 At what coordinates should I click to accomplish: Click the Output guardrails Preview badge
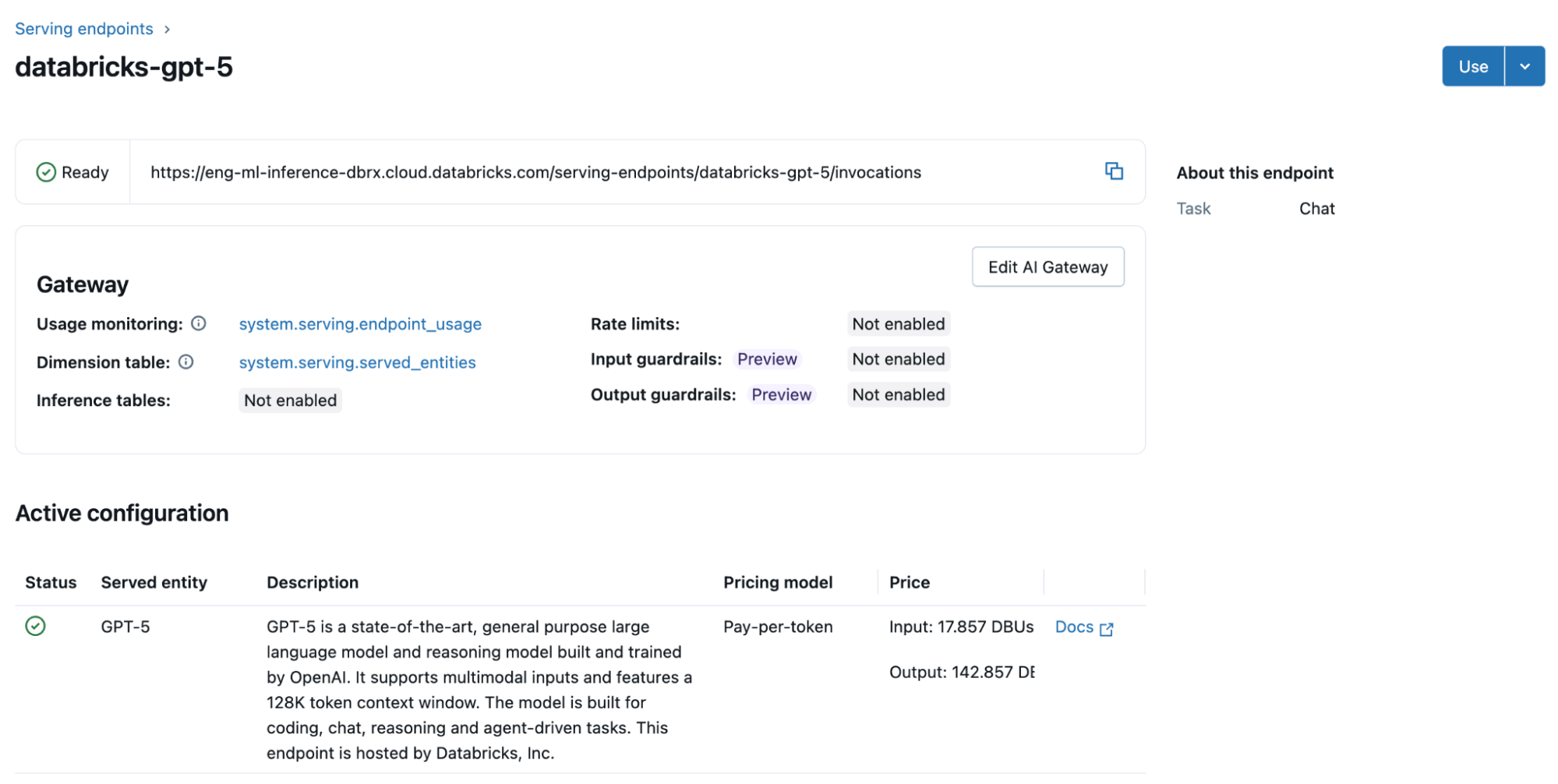(781, 395)
